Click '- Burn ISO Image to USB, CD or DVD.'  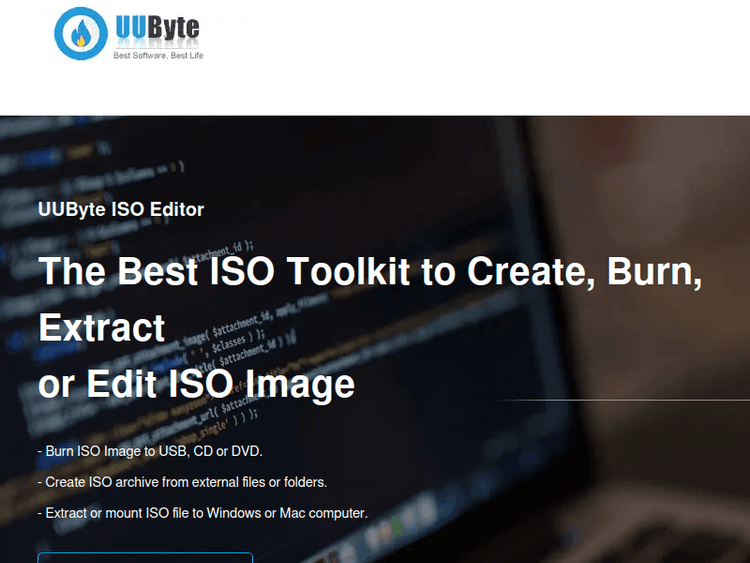[150, 451]
